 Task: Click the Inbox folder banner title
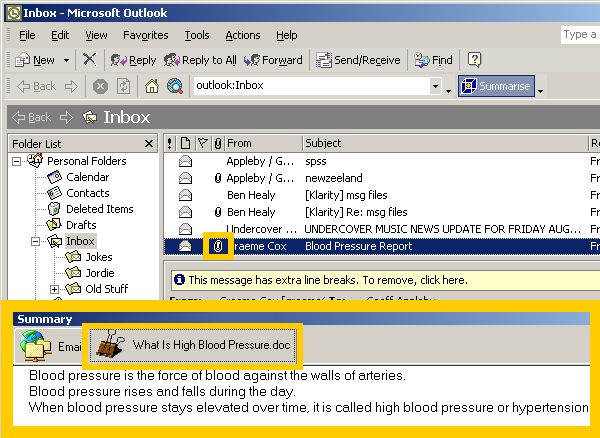(126, 117)
